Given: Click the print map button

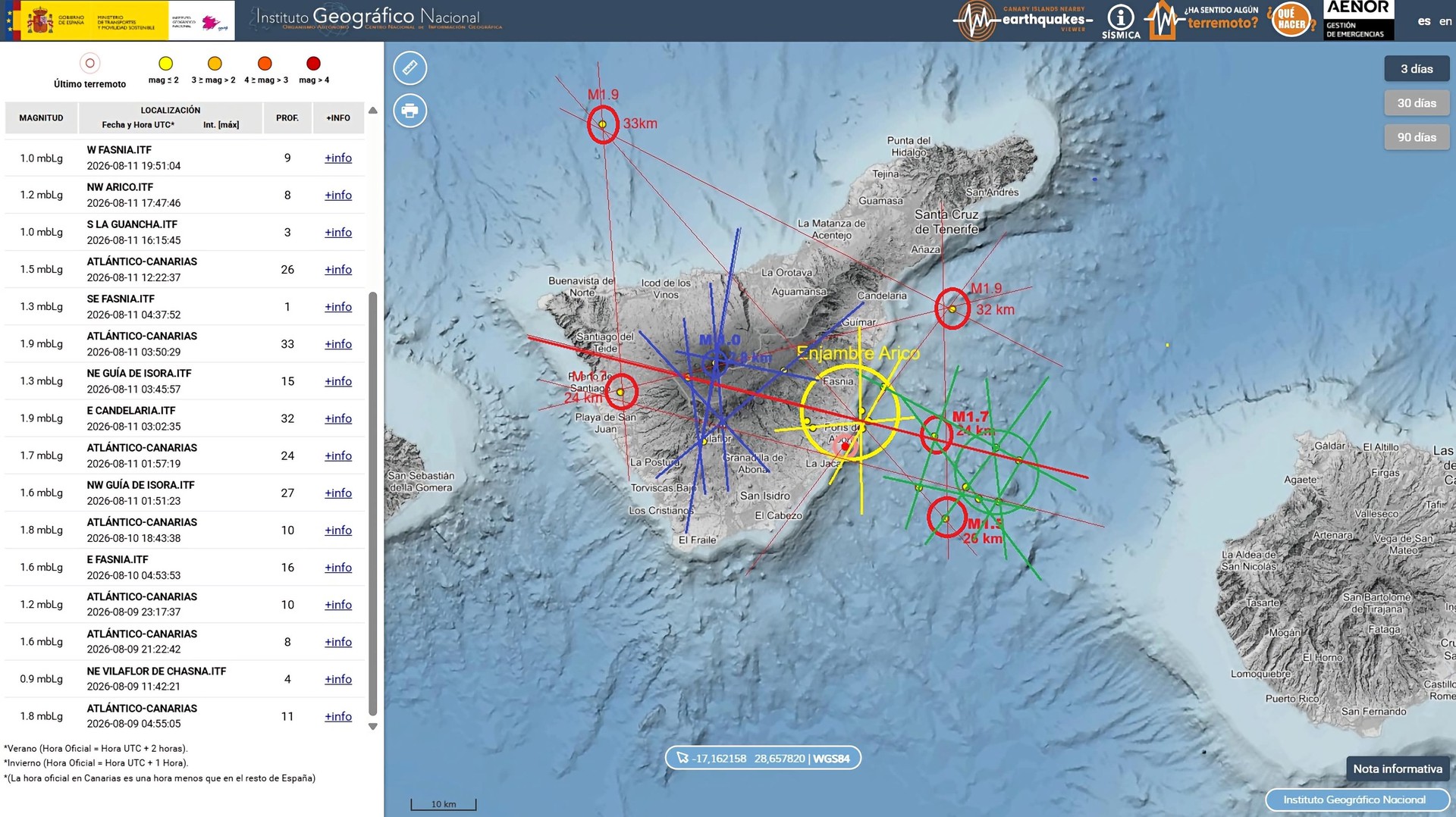Looking at the screenshot, I should tap(410, 111).
